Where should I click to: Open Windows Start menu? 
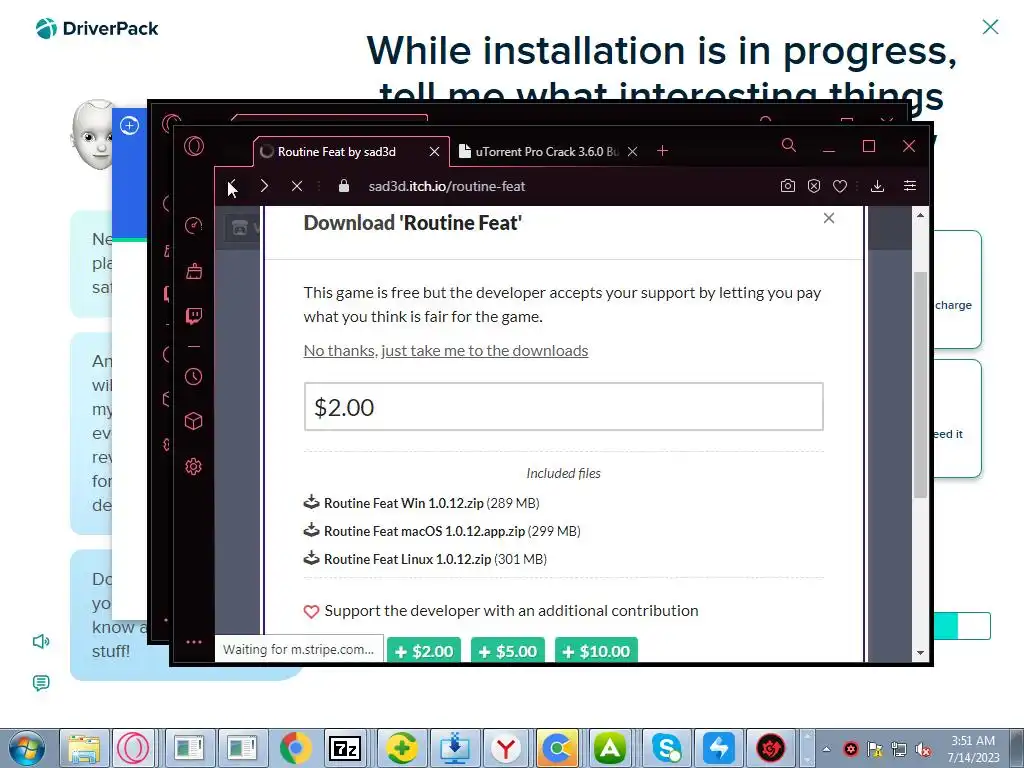coord(27,748)
